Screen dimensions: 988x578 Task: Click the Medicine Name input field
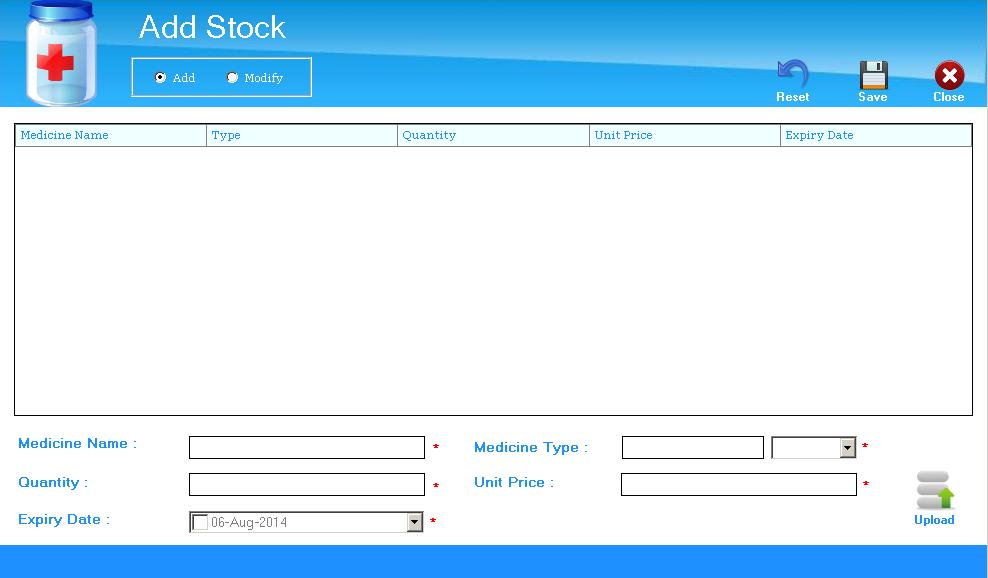click(x=307, y=448)
